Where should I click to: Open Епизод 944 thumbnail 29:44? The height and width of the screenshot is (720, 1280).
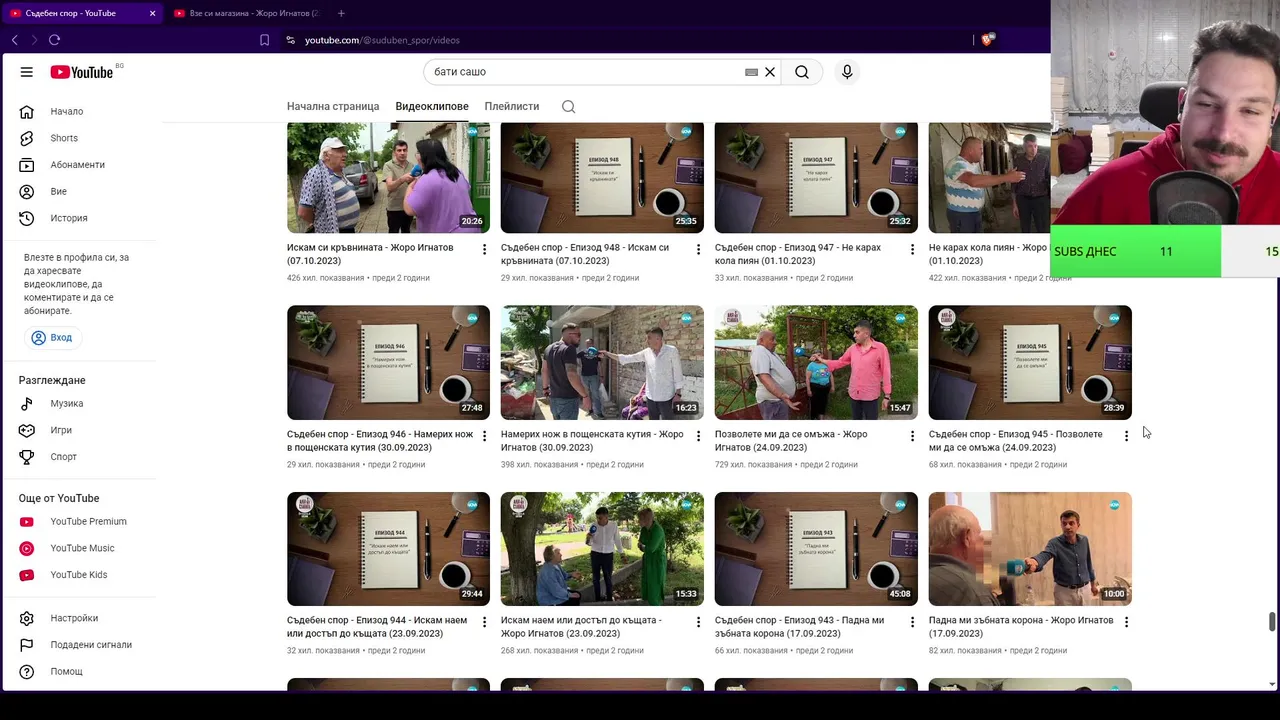tap(388, 549)
